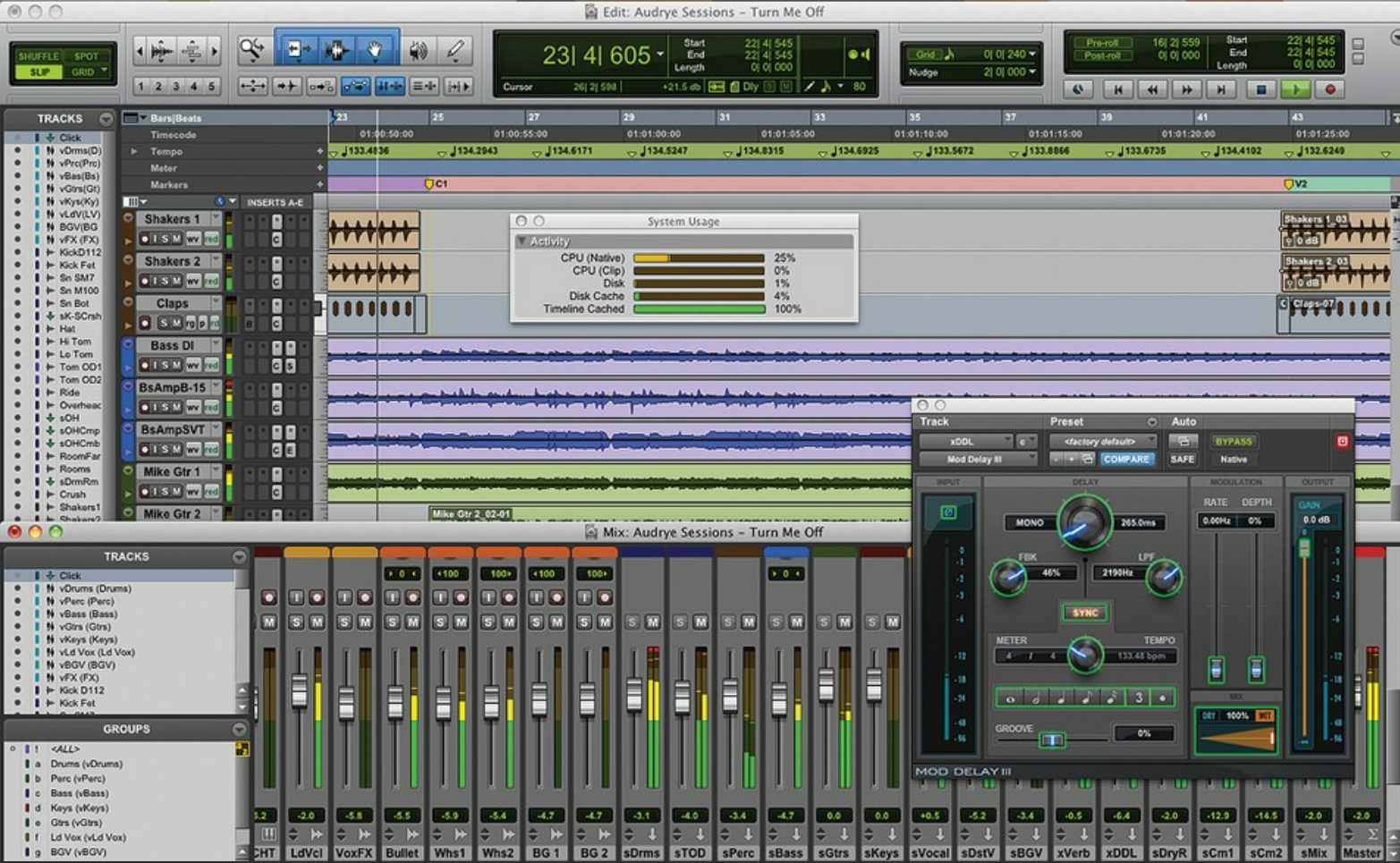This screenshot has height=863, width=1400.
Task: Select dotted note modifier in Mod Delay
Action: click(x=1163, y=698)
